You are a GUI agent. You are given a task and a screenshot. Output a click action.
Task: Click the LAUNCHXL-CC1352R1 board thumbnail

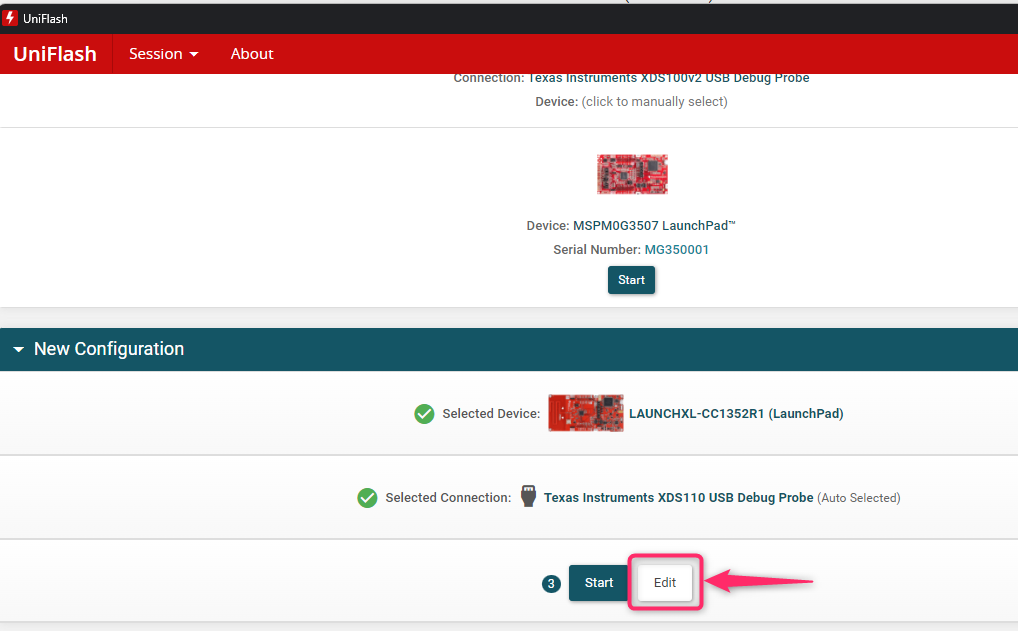[x=586, y=413]
